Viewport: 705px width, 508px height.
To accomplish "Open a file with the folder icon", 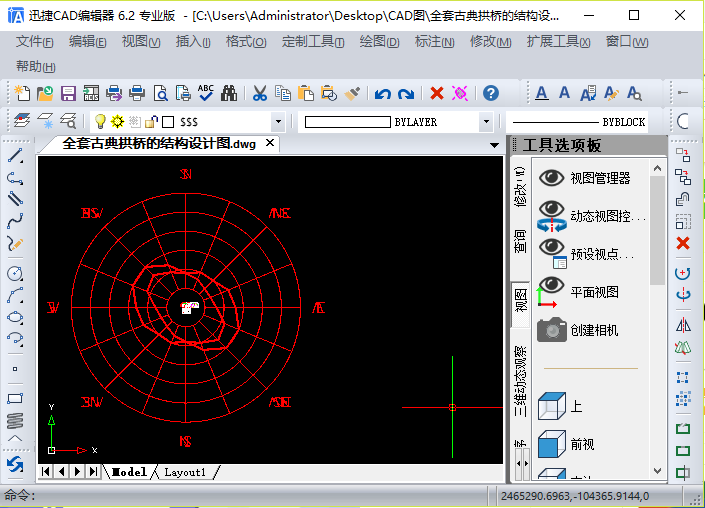I will pos(45,93).
